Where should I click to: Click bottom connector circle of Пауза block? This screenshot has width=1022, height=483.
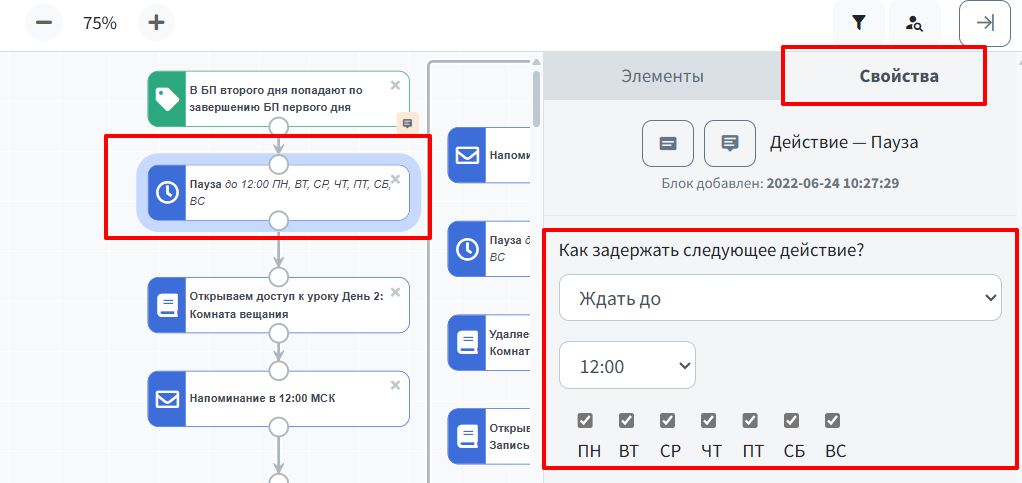point(278,221)
